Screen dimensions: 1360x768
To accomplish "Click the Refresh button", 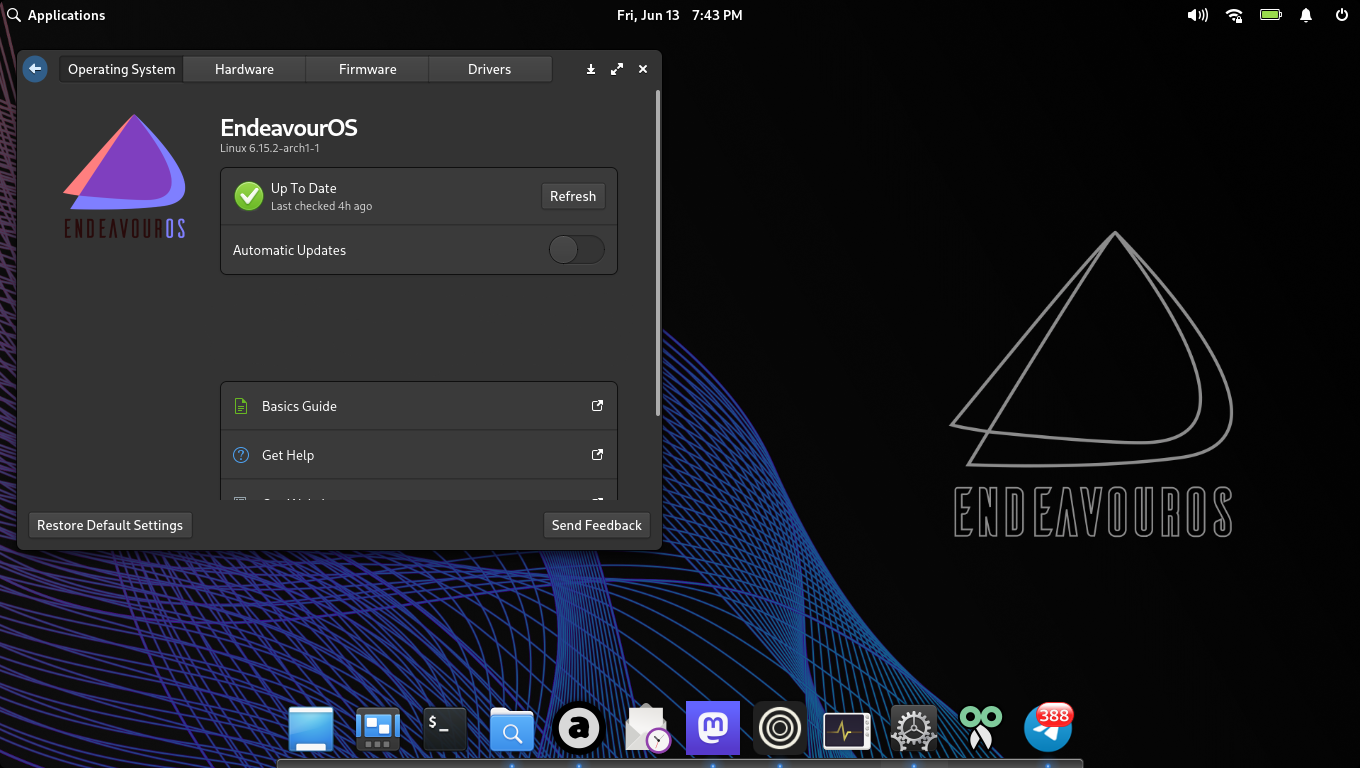I will click(573, 196).
